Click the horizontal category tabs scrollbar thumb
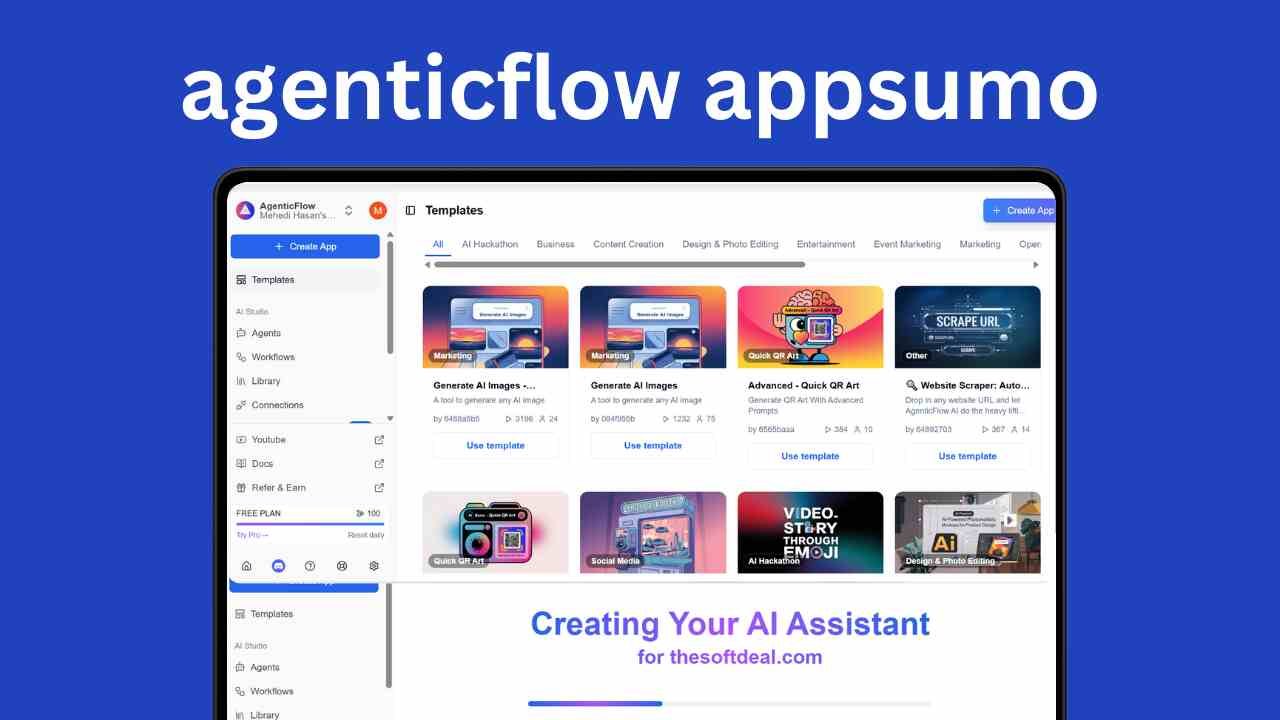 point(620,265)
